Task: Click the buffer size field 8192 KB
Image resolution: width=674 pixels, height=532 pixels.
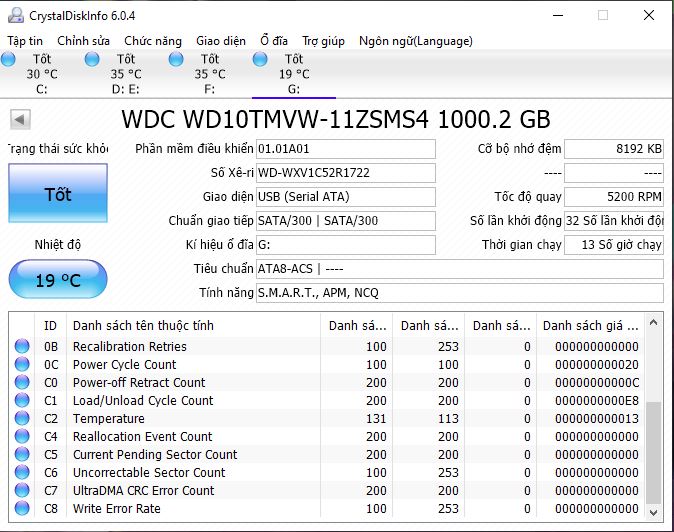Action: (x=614, y=149)
